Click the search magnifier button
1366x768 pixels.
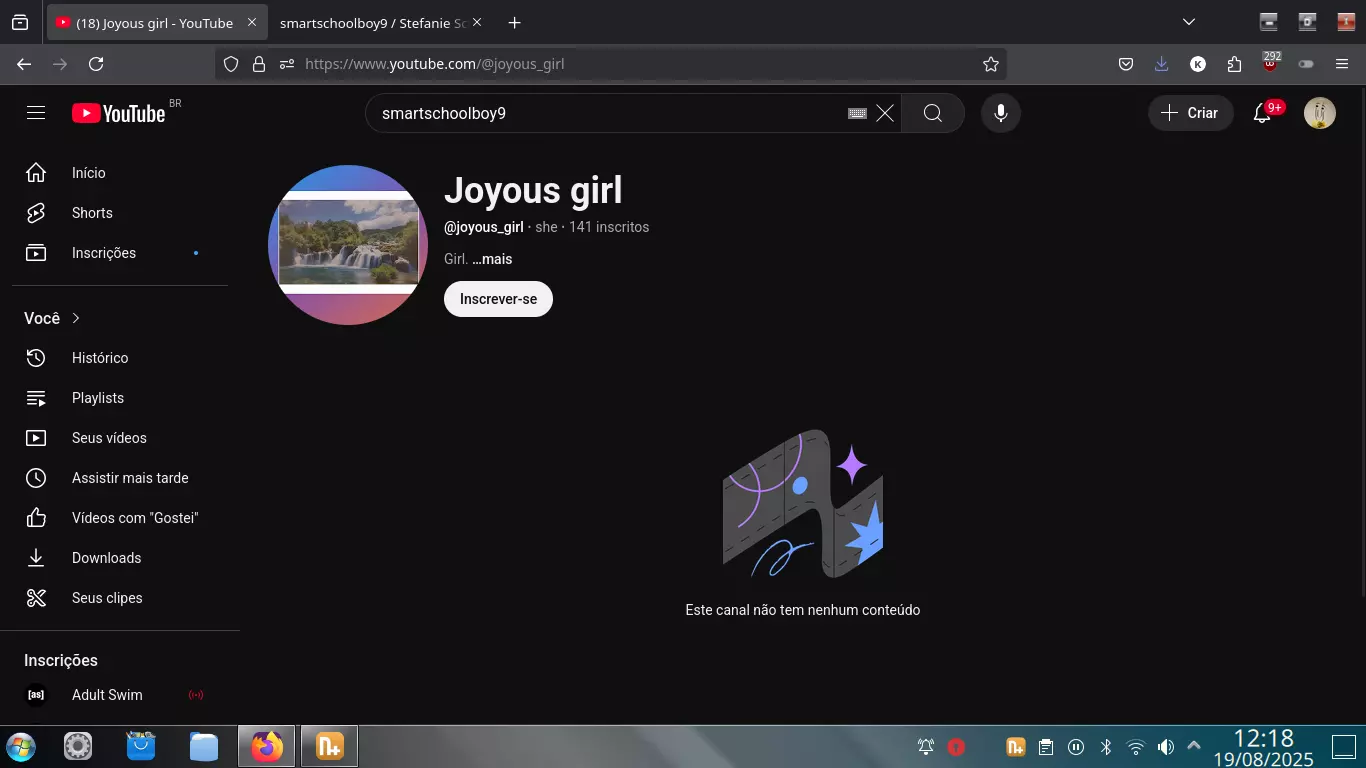pos(932,113)
